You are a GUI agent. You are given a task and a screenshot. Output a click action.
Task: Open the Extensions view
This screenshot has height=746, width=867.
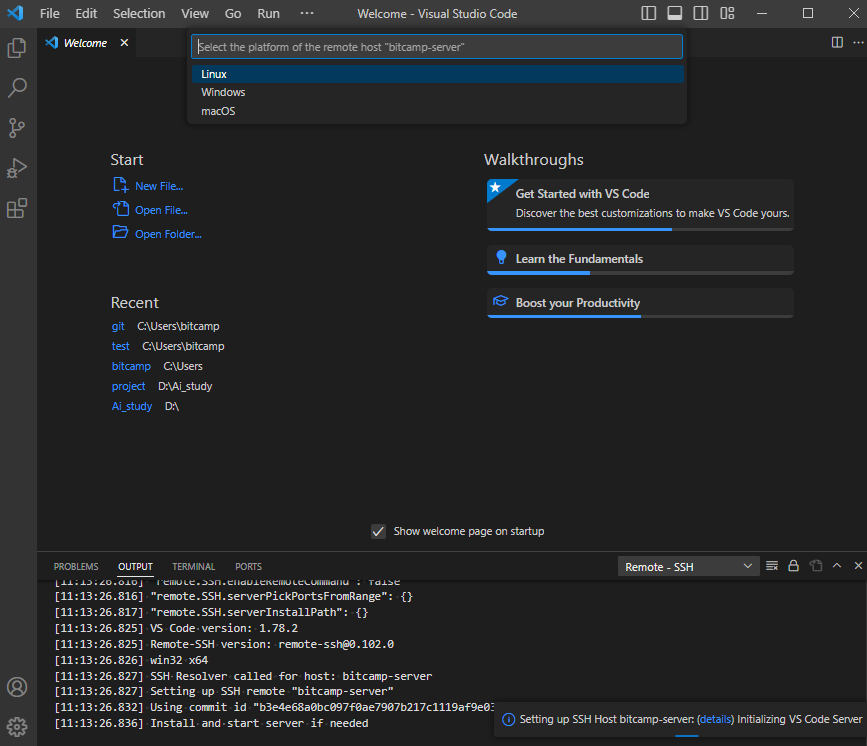(x=17, y=208)
